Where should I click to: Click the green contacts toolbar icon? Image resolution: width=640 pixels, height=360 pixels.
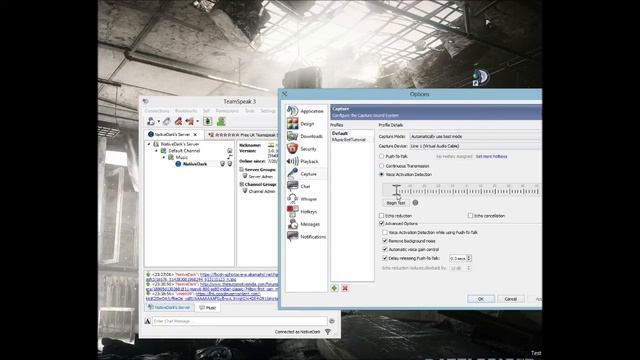pos(221,121)
